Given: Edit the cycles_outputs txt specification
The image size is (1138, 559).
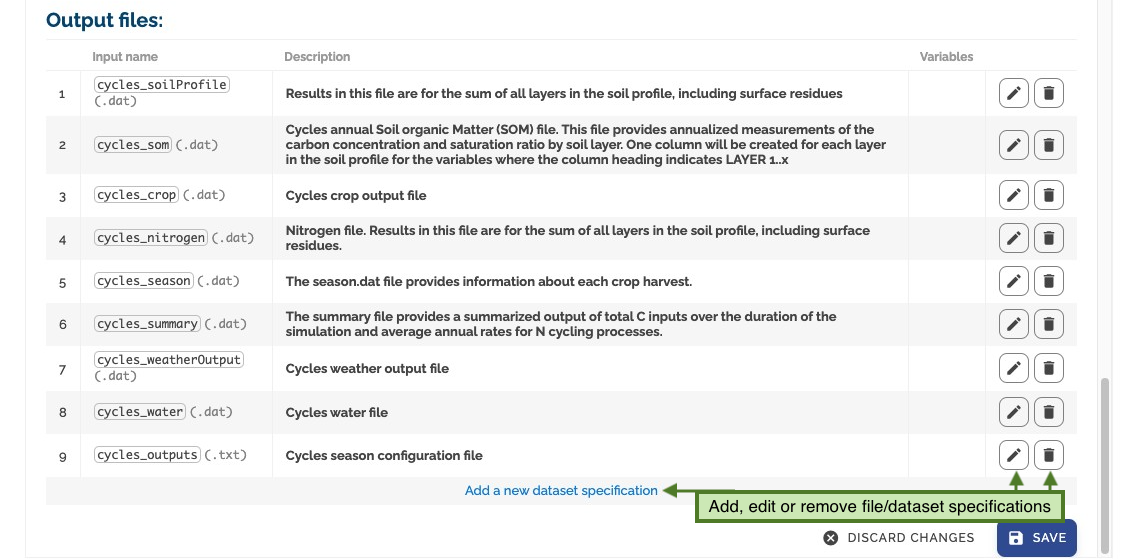Looking at the screenshot, I should pyautogui.click(x=1013, y=455).
